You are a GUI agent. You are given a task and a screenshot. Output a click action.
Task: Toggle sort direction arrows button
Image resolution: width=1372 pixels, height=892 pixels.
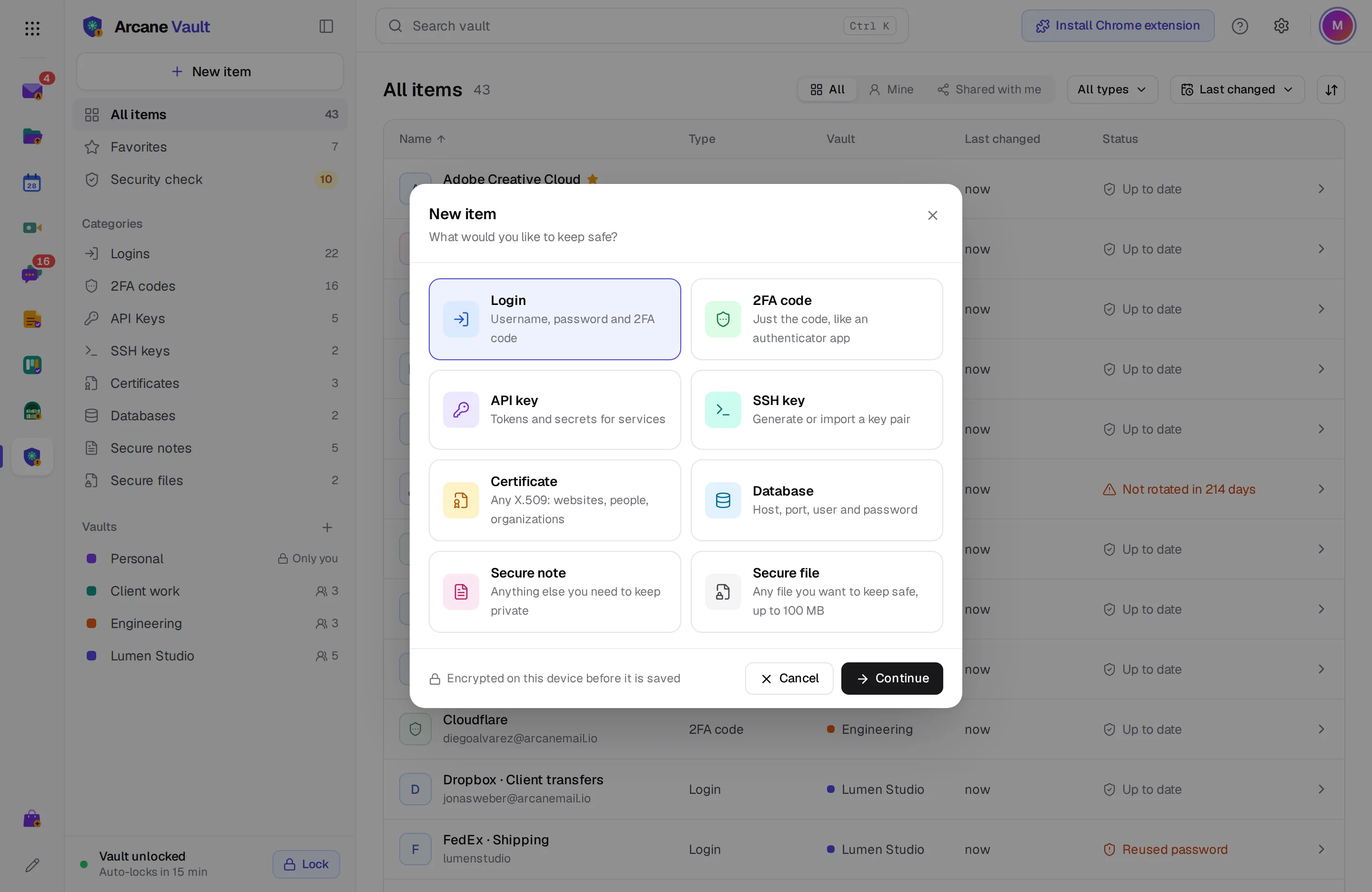pos(1331,90)
